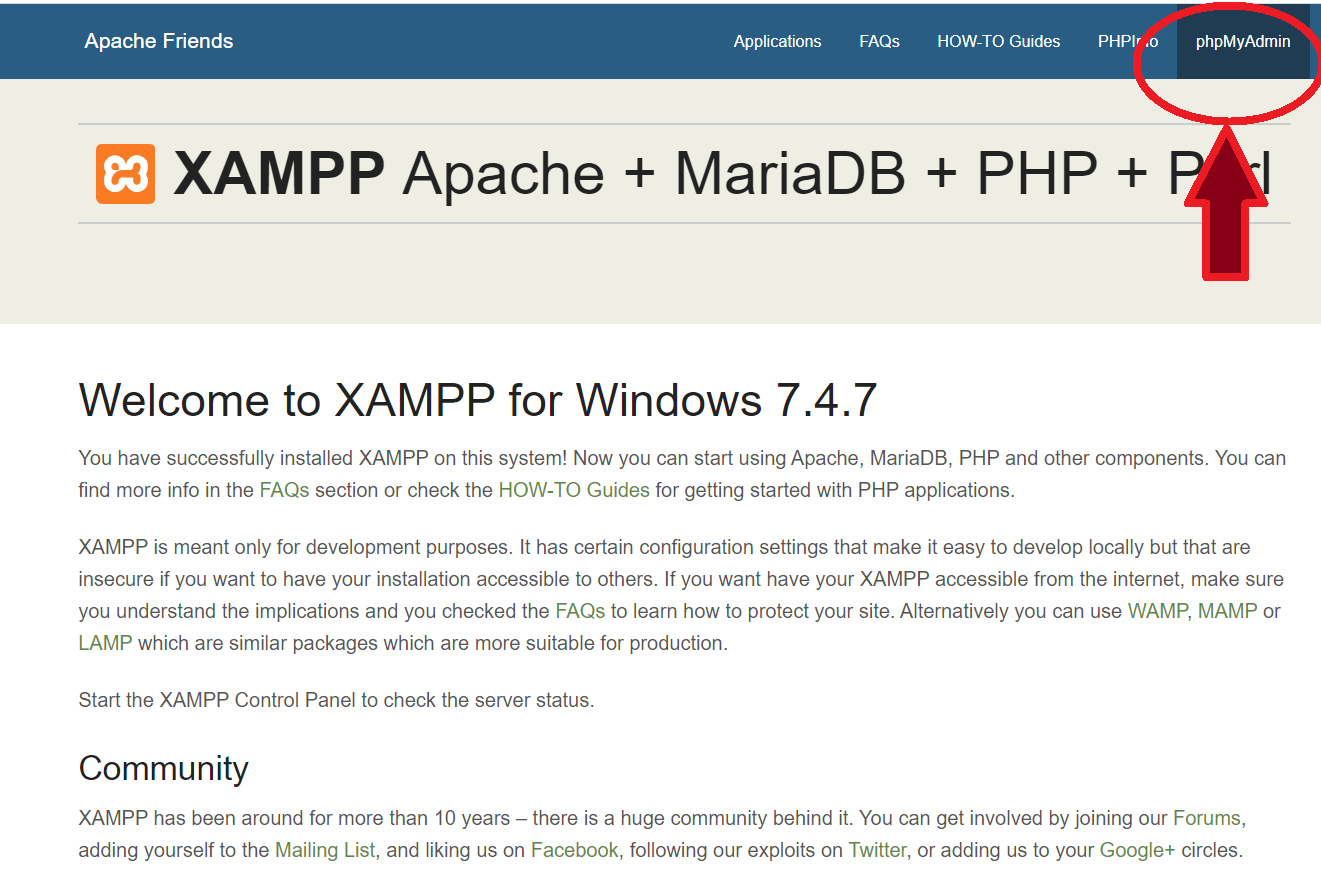Click the FAQs link about protecting site
The image size is (1321, 877).
pos(580,611)
